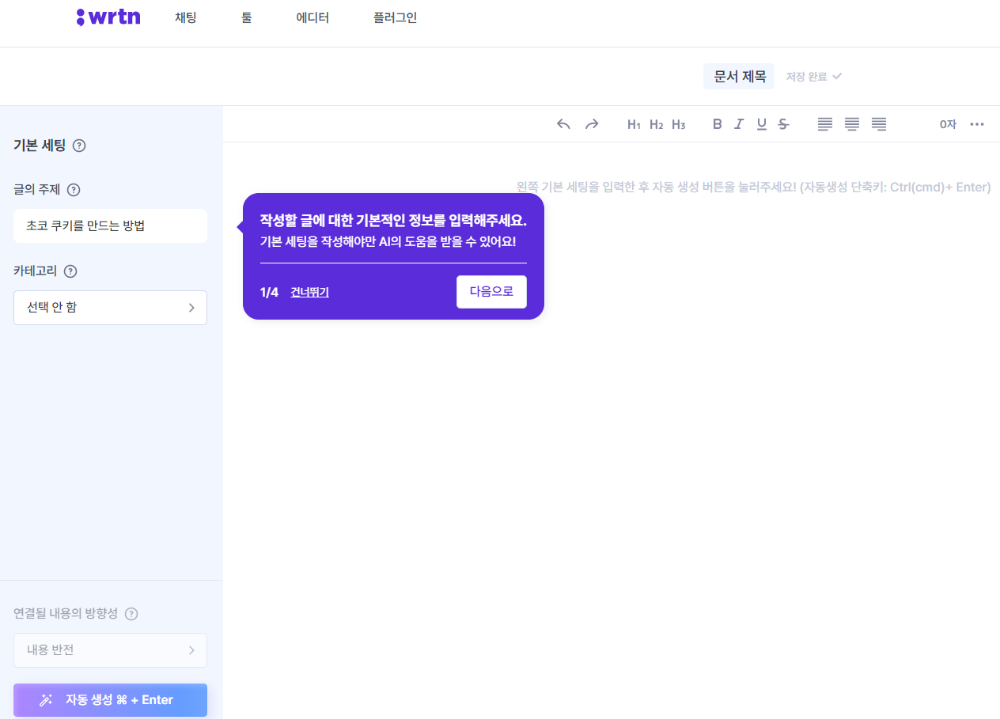Open the 플러그인 menu item
This screenshot has width=1000, height=719.
pyautogui.click(x=395, y=17)
